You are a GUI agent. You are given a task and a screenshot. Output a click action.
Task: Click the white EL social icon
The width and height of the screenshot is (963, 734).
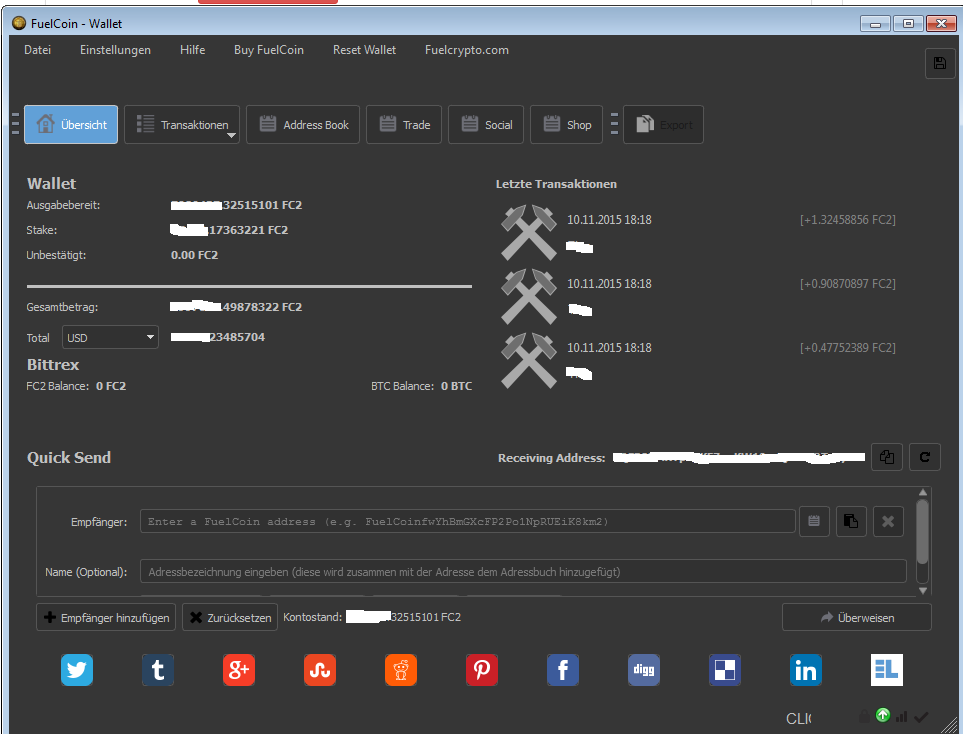pyautogui.click(x=887, y=670)
